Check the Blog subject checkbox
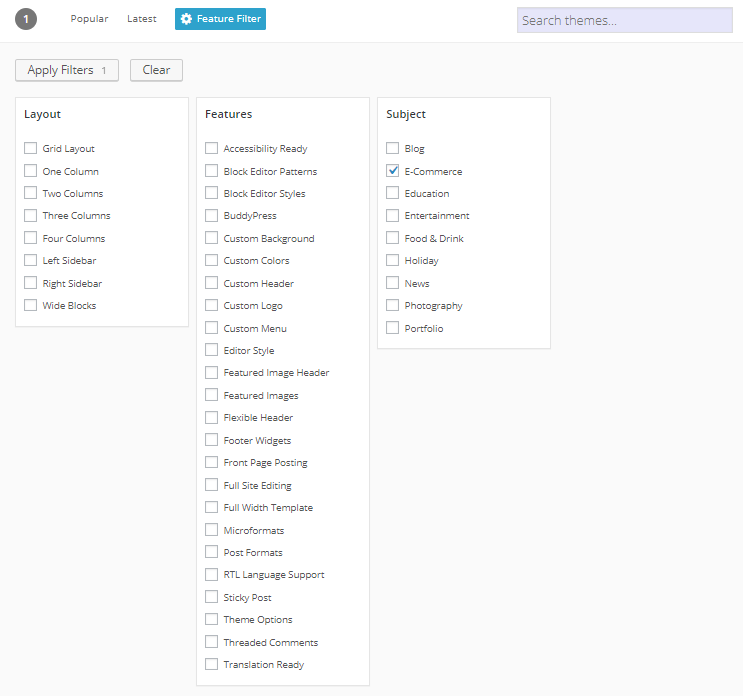The height and width of the screenshot is (696, 743). click(393, 149)
